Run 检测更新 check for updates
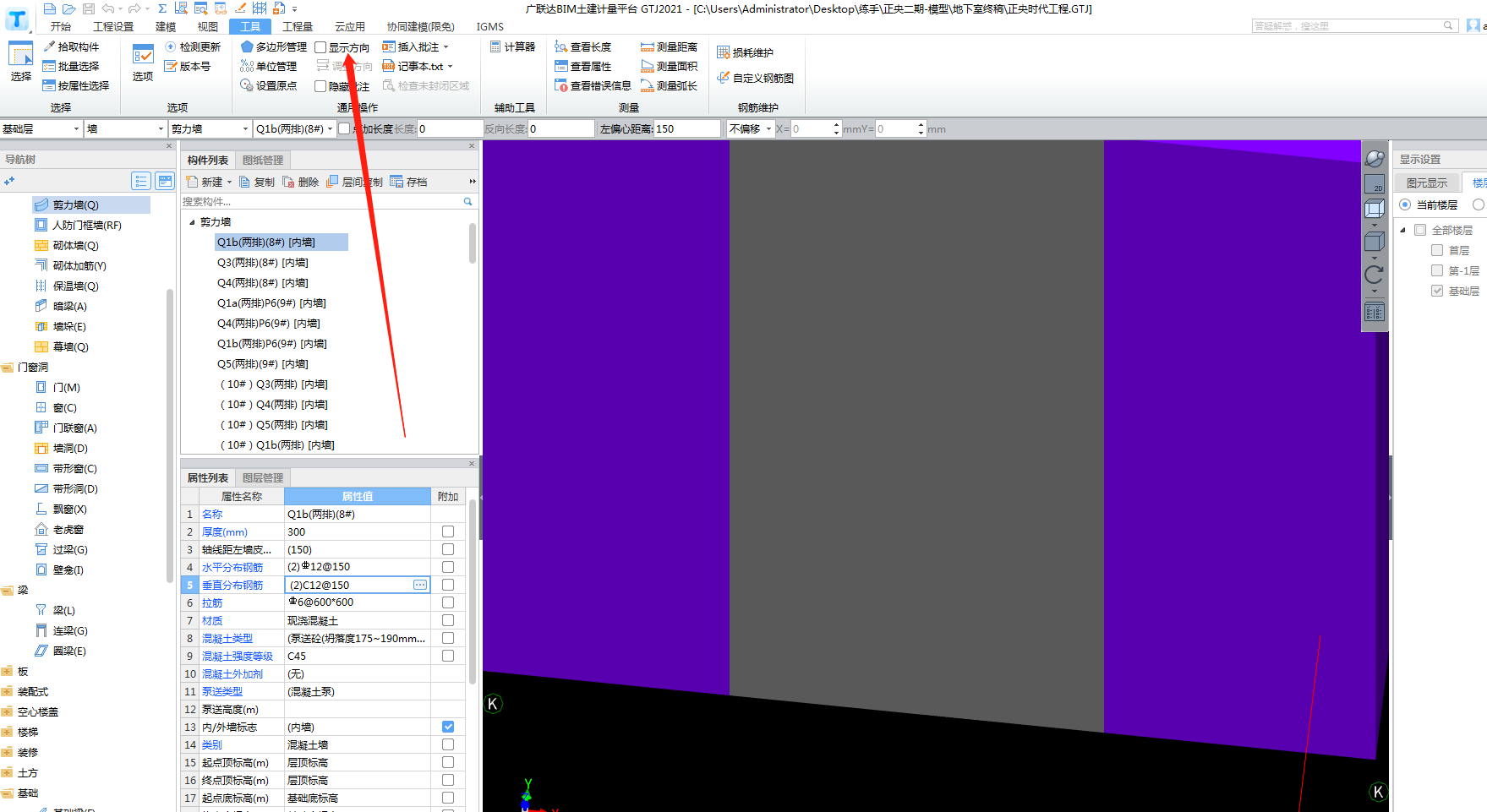This screenshot has height=812, width=1487. click(x=193, y=46)
